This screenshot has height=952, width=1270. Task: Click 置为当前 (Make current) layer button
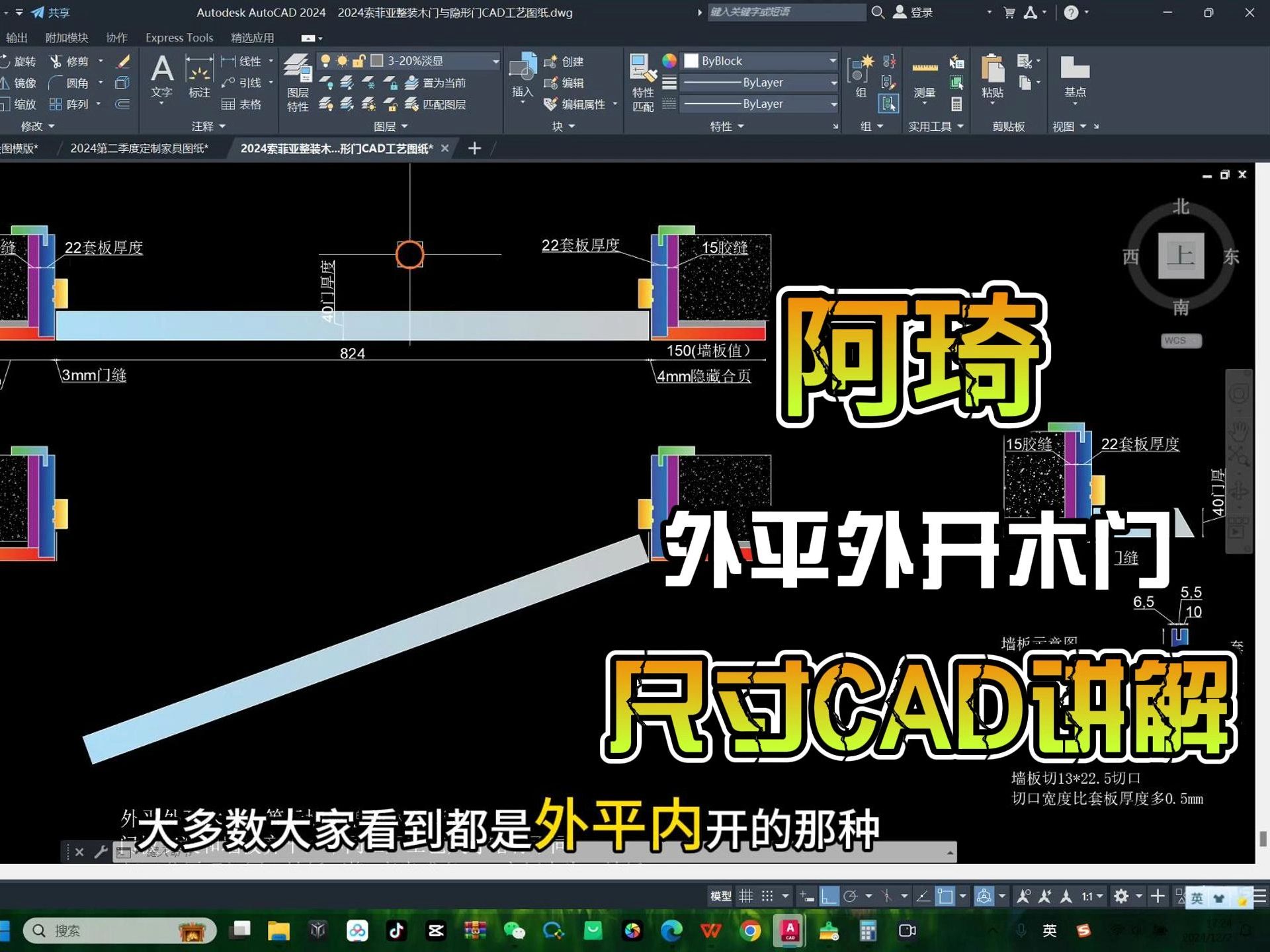click(x=435, y=83)
